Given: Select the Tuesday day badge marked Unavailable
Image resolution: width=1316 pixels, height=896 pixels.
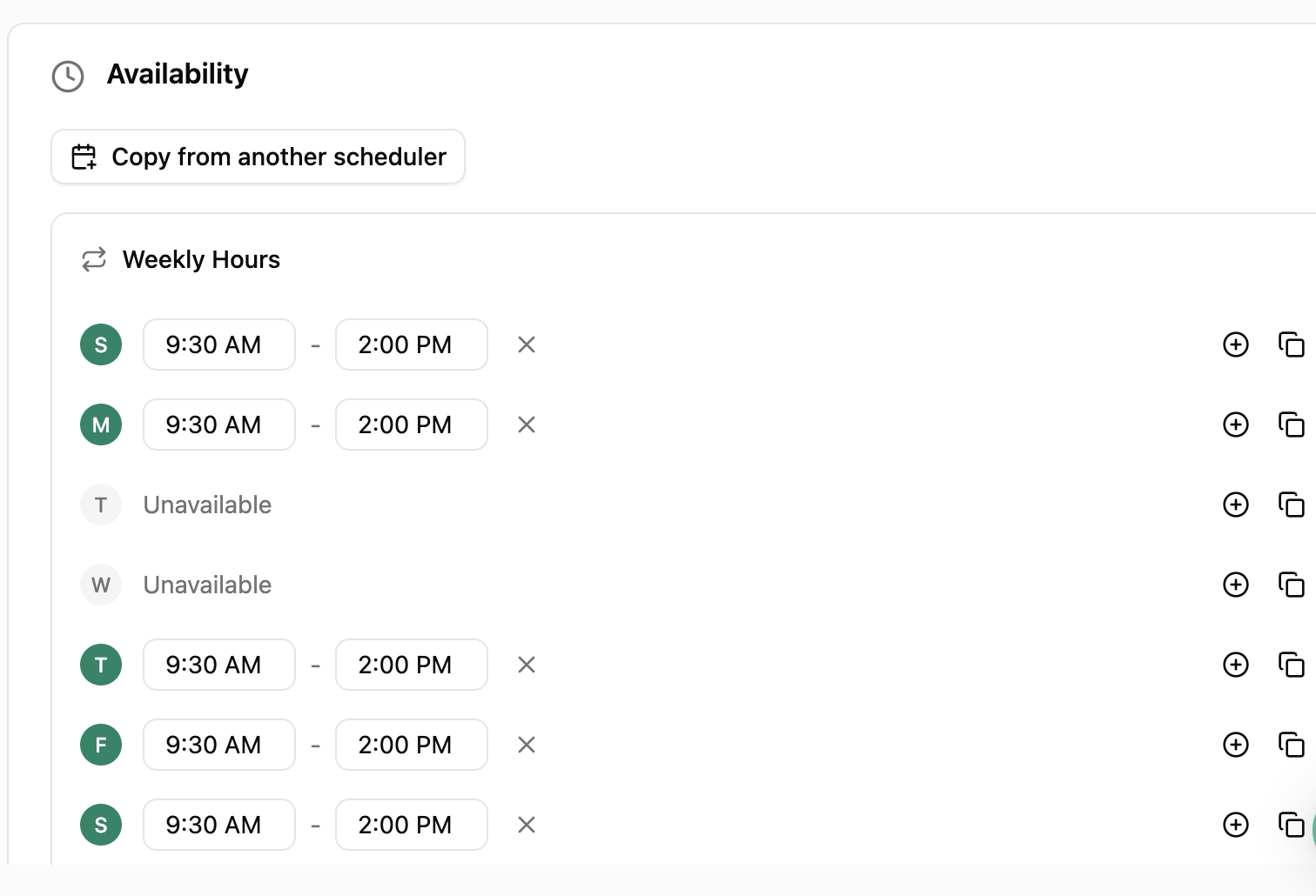Looking at the screenshot, I should click(x=100, y=505).
